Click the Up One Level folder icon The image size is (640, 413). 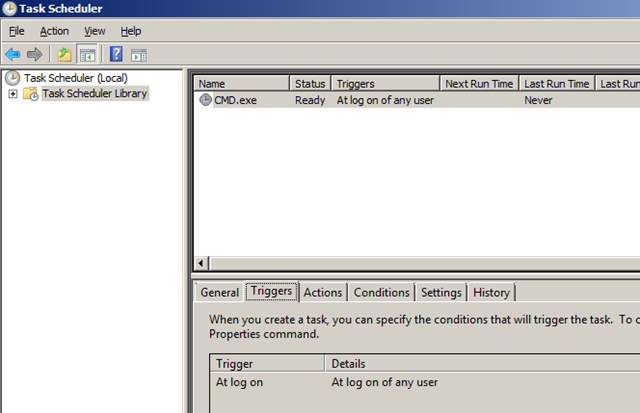tap(64, 54)
